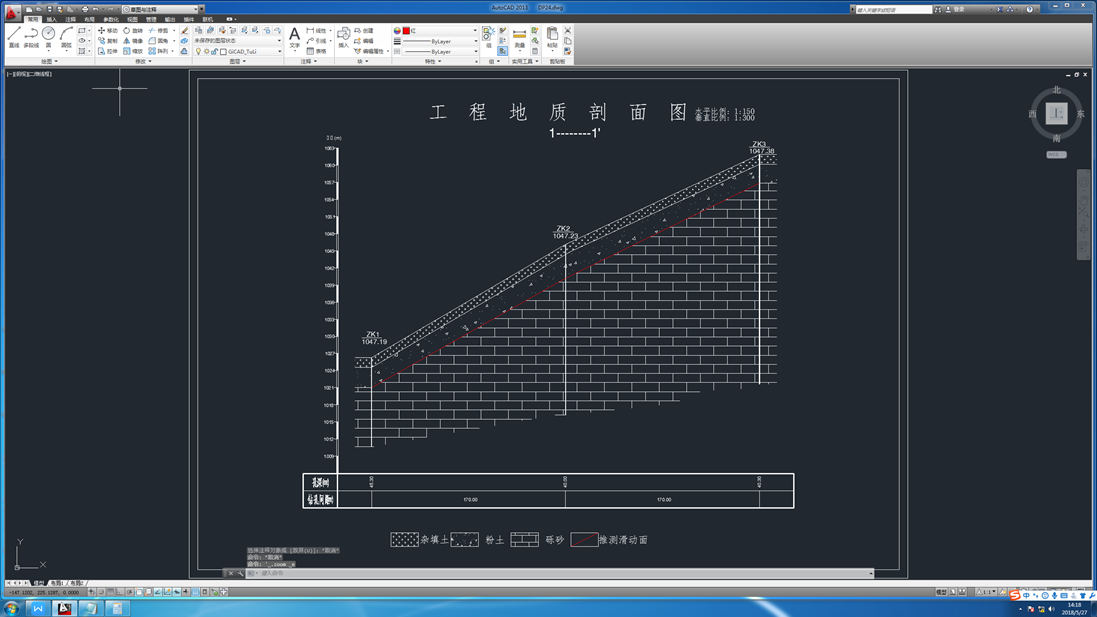
Task: Open the layer name dropdown GICAD_TuLi
Action: click(254, 52)
